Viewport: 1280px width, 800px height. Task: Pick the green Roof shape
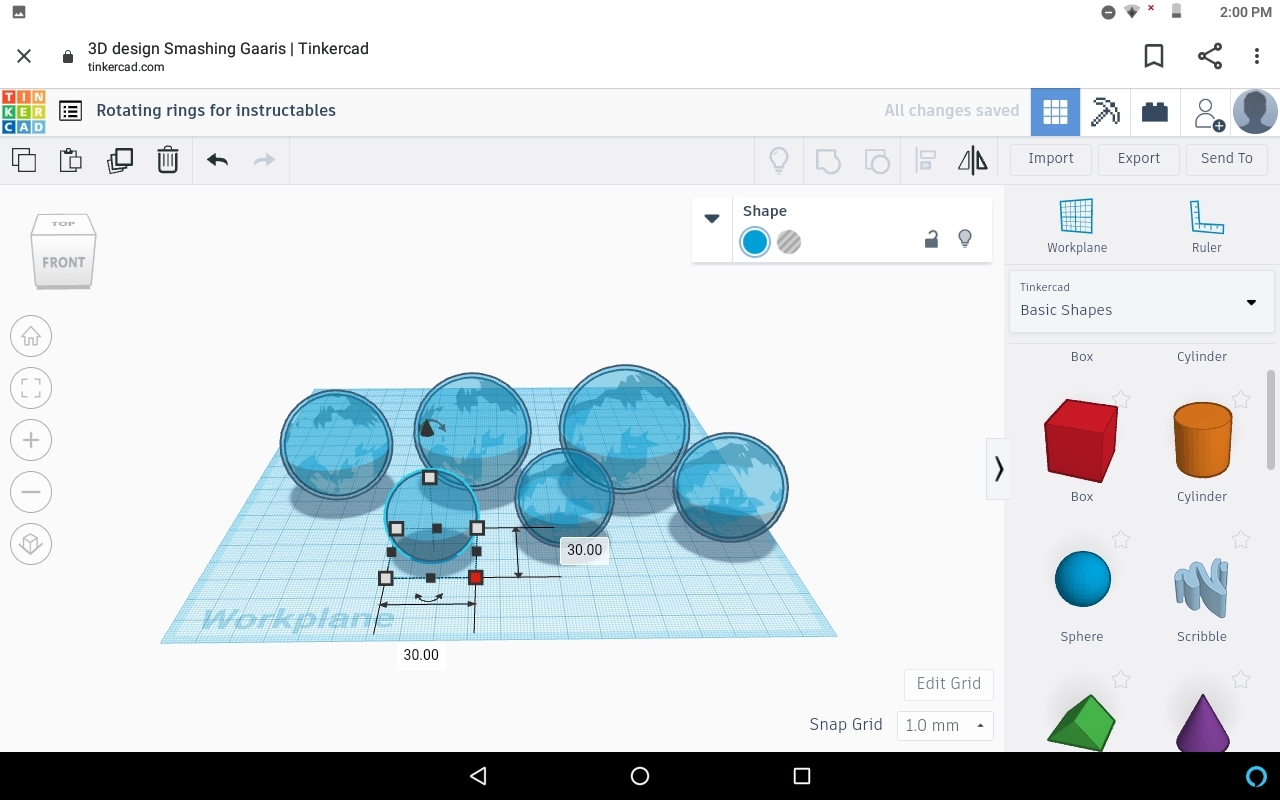click(1081, 723)
